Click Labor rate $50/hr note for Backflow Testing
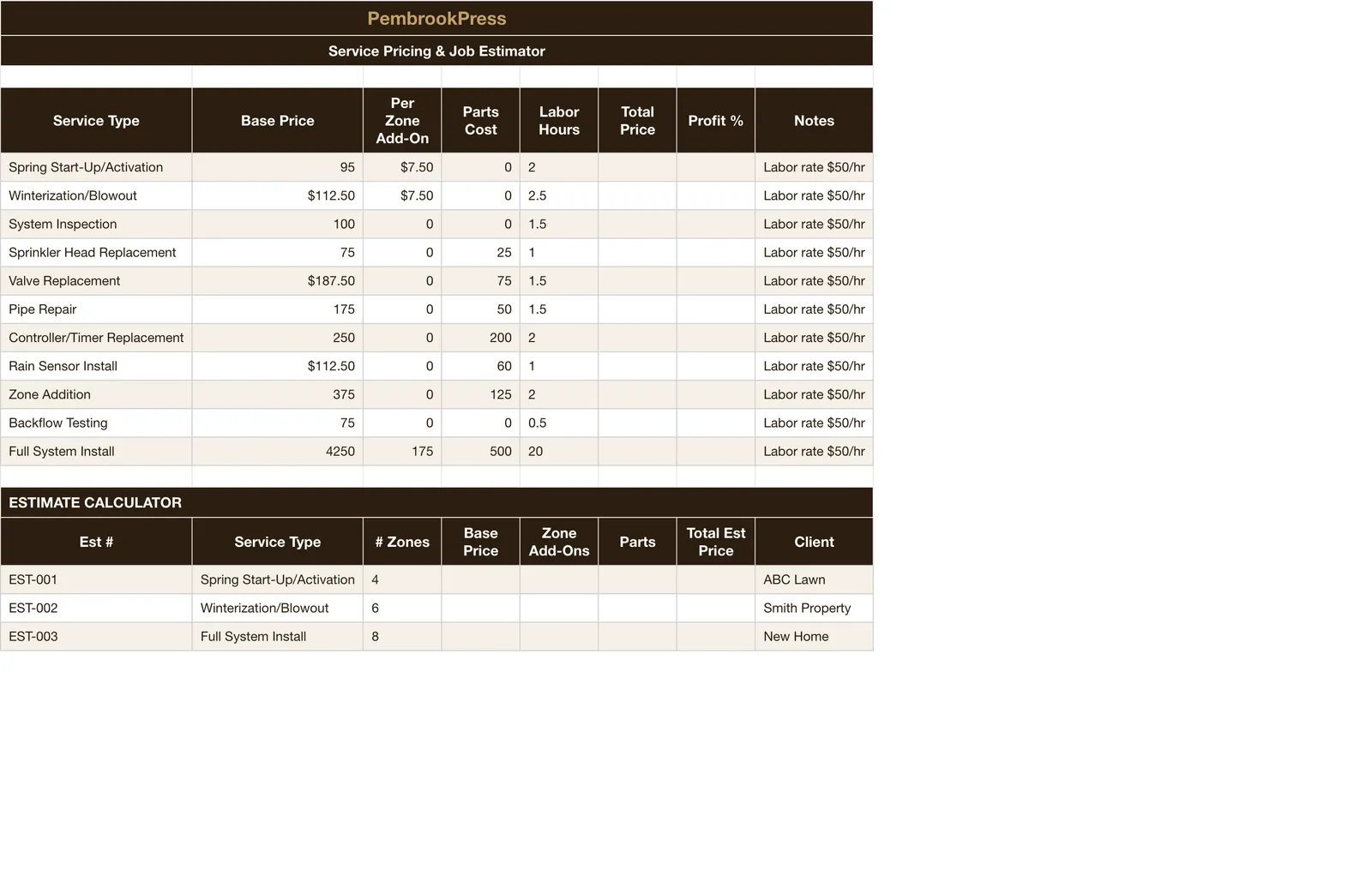Image resolution: width=1372 pixels, height=882 pixels. pyautogui.click(x=814, y=423)
